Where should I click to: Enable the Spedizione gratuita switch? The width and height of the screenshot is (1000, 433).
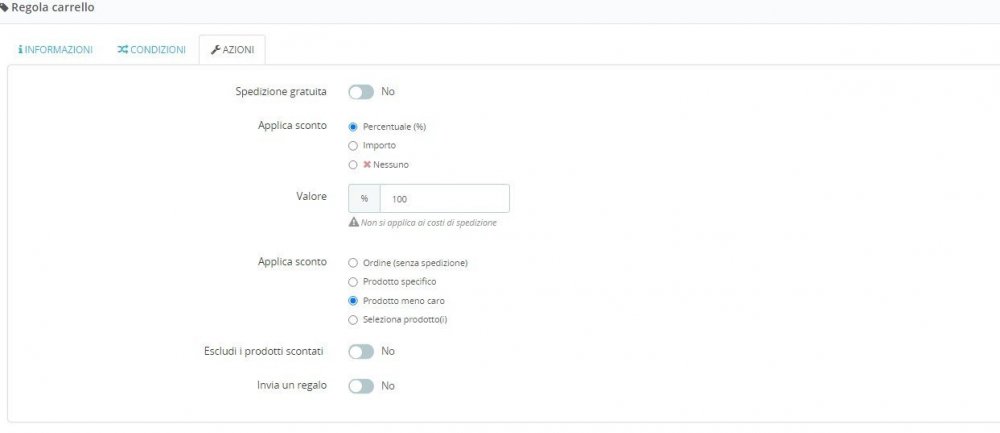pos(361,92)
